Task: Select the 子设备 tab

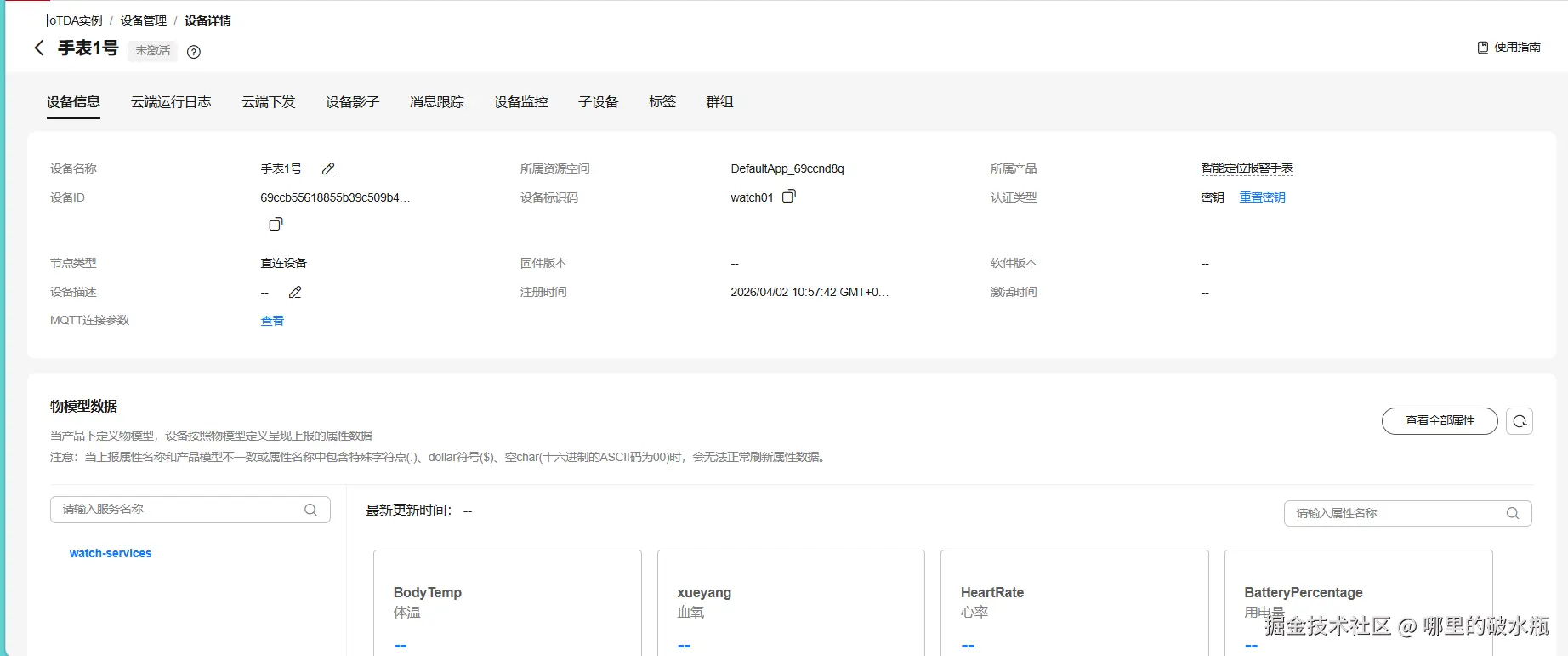Action: coord(598,102)
